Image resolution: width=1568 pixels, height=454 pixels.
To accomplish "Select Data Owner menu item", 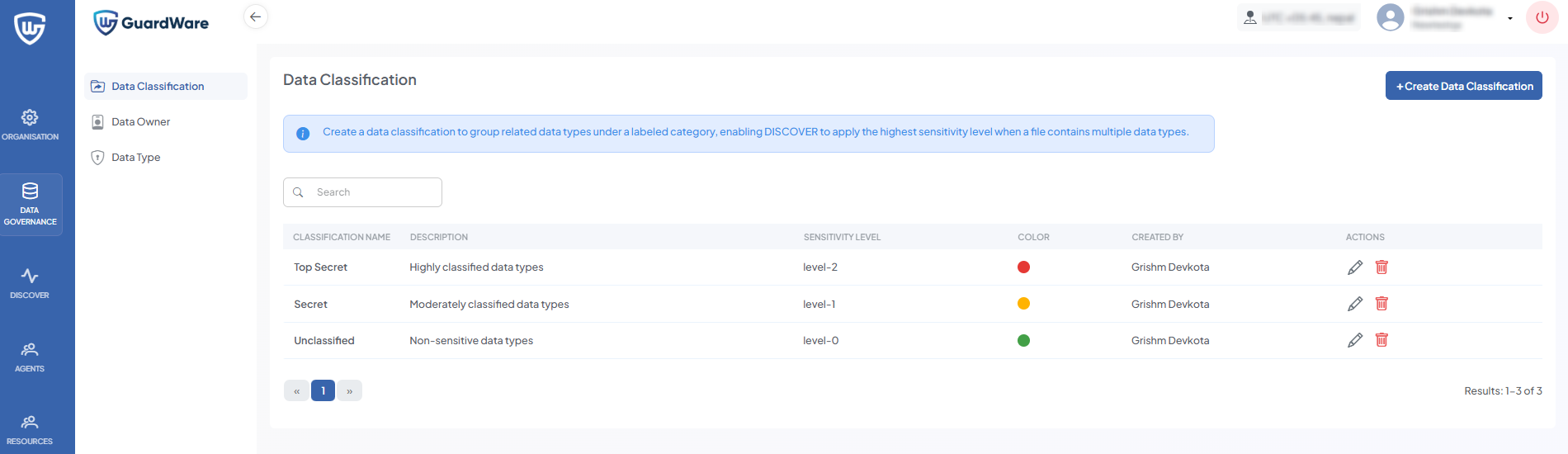I will (140, 122).
